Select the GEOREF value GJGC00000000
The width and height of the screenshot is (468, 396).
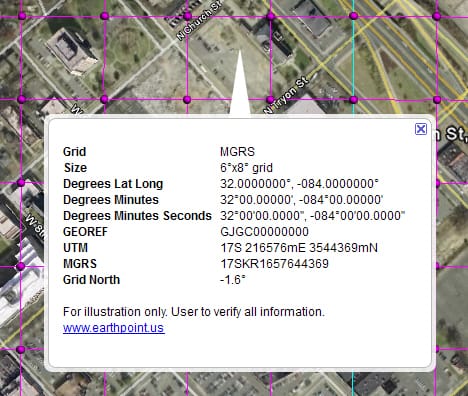pos(265,232)
